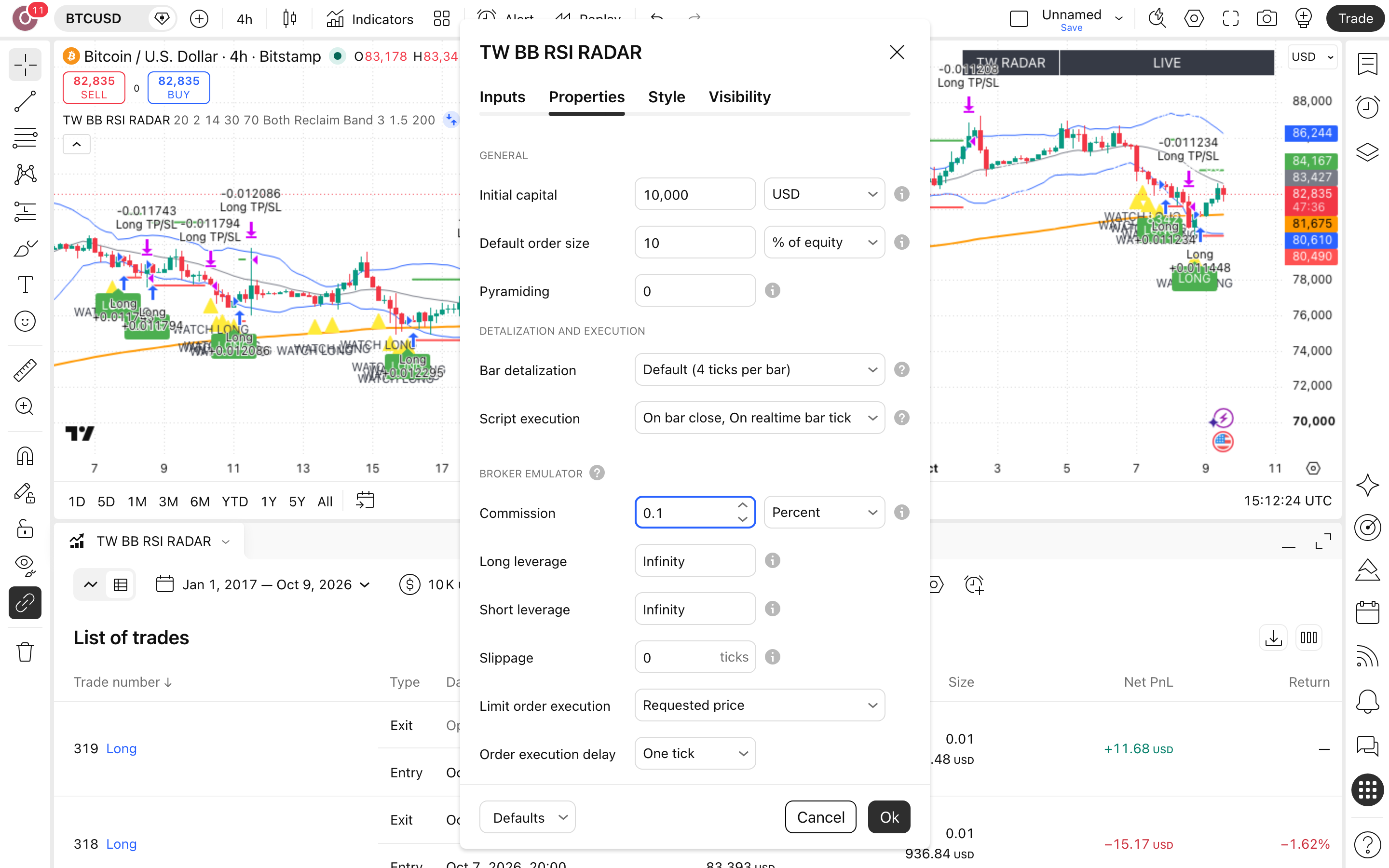
Task: Increase commission using stepper up arrow
Action: 742,505
